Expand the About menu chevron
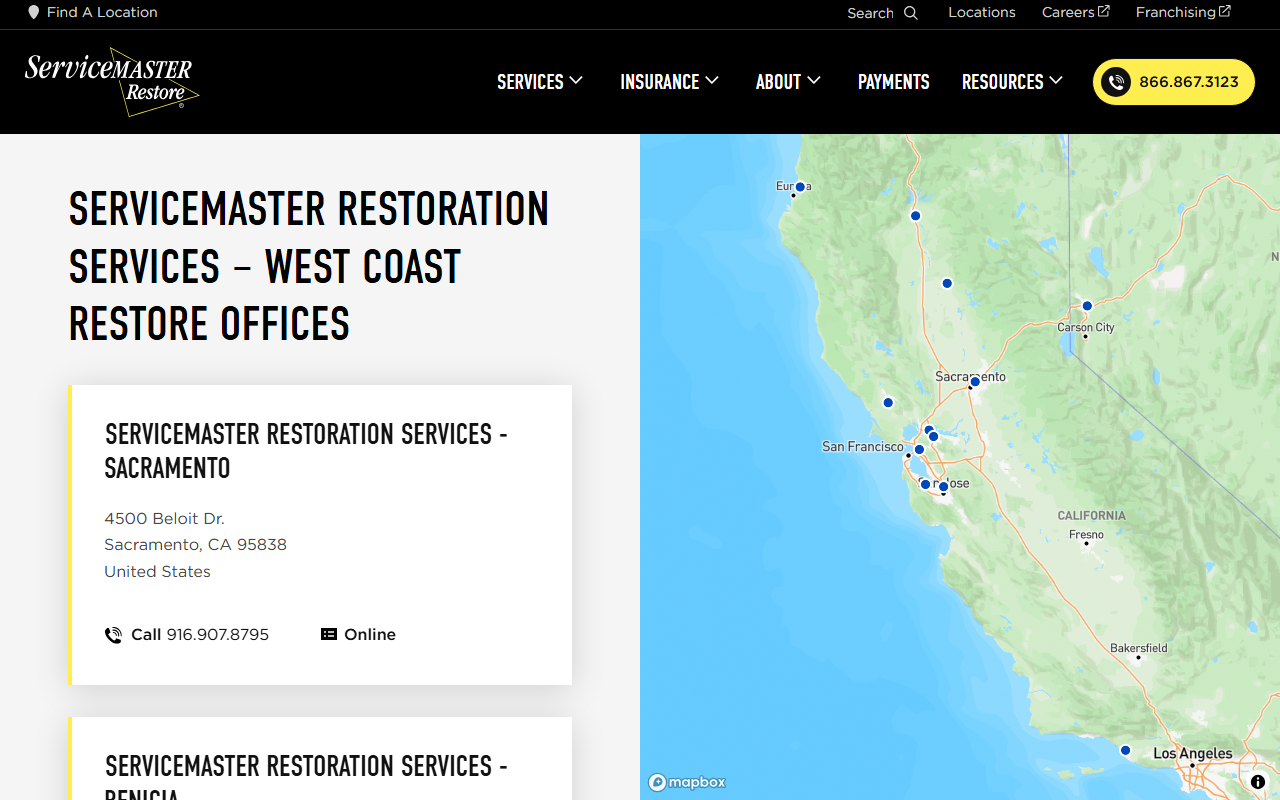The width and height of the screenshot is (1280, 800). click(x=814, y=80)
